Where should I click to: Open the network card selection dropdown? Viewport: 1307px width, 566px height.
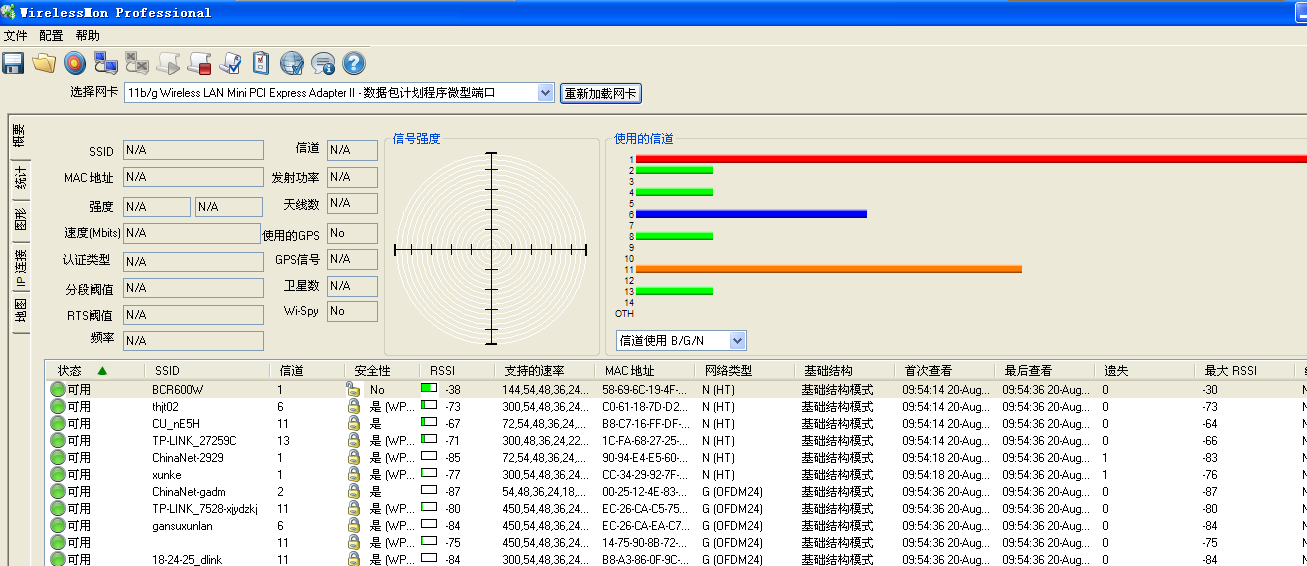click(x=545, y=93)
